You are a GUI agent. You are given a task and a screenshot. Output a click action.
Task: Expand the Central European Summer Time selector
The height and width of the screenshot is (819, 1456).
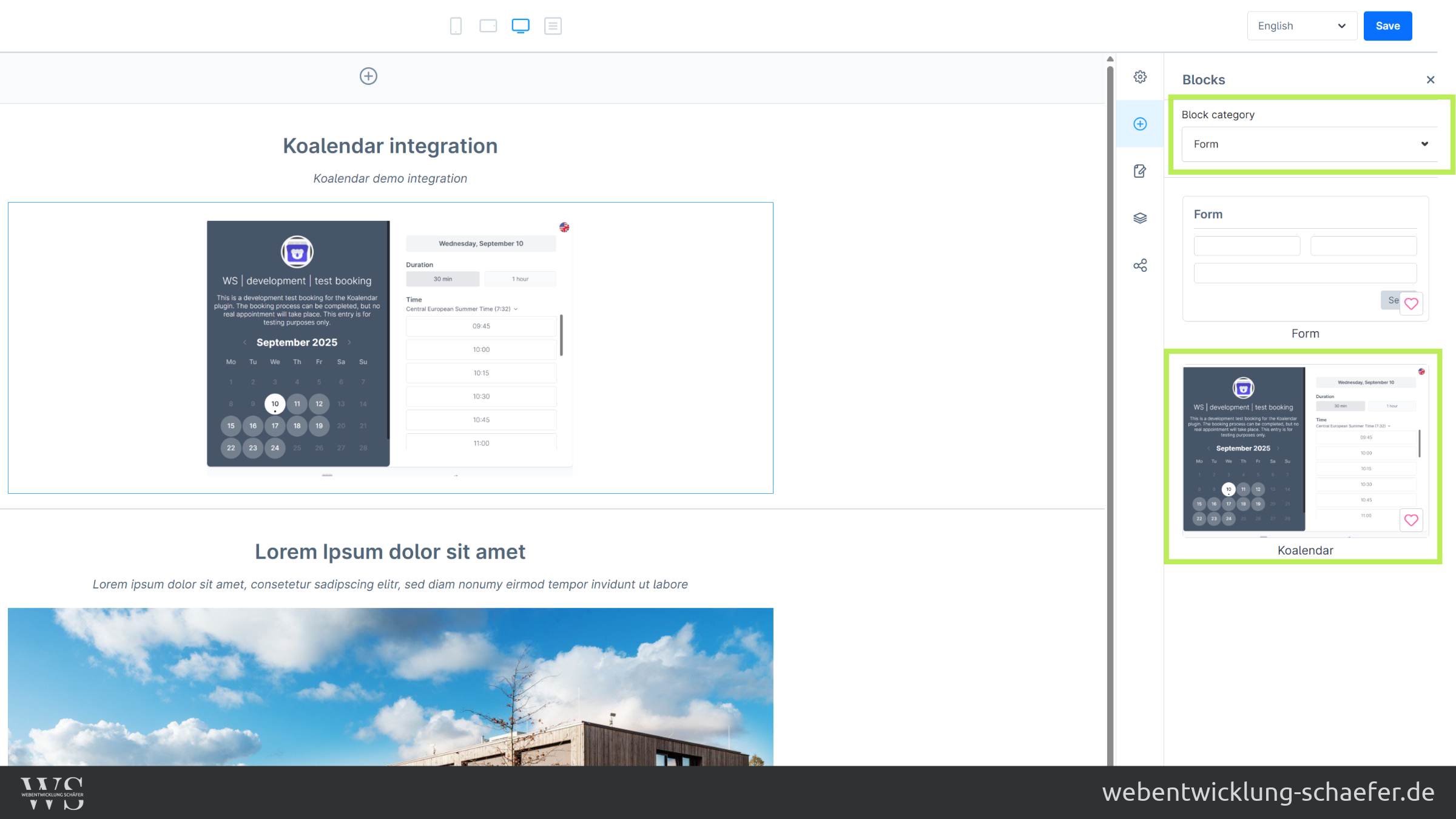coord(462,309)
